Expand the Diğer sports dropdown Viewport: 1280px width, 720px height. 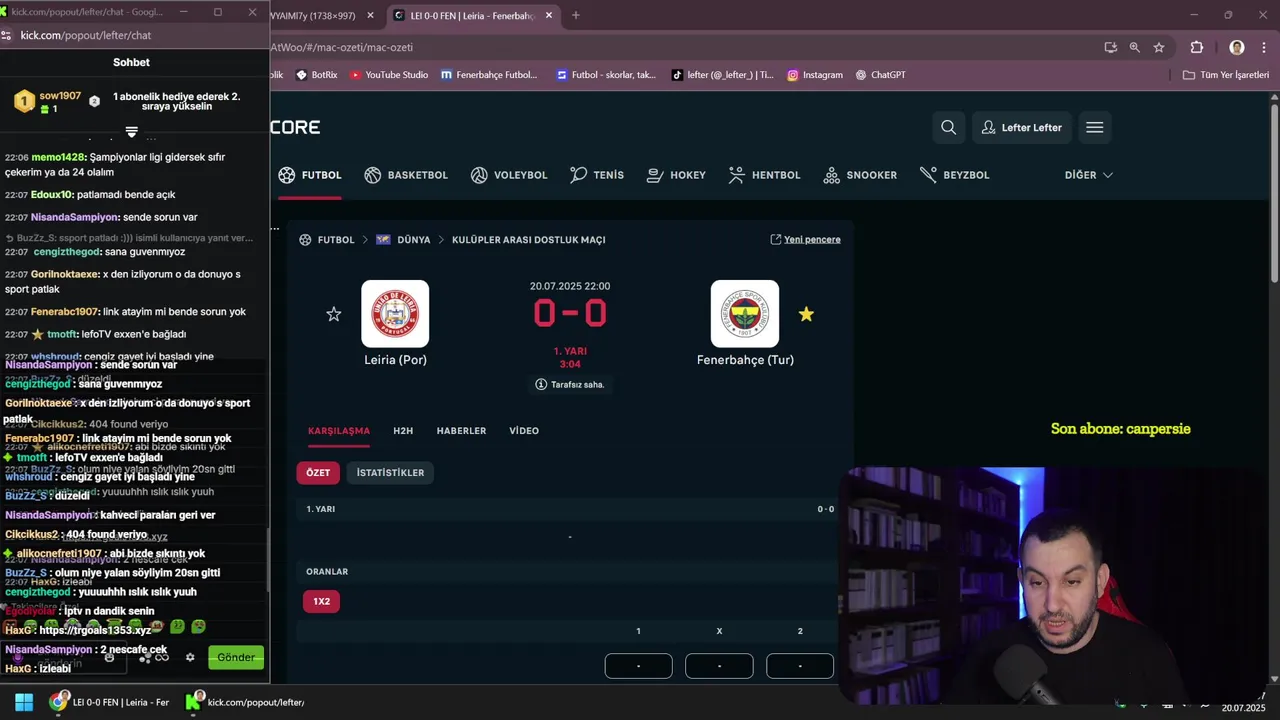coord(1088,175)
